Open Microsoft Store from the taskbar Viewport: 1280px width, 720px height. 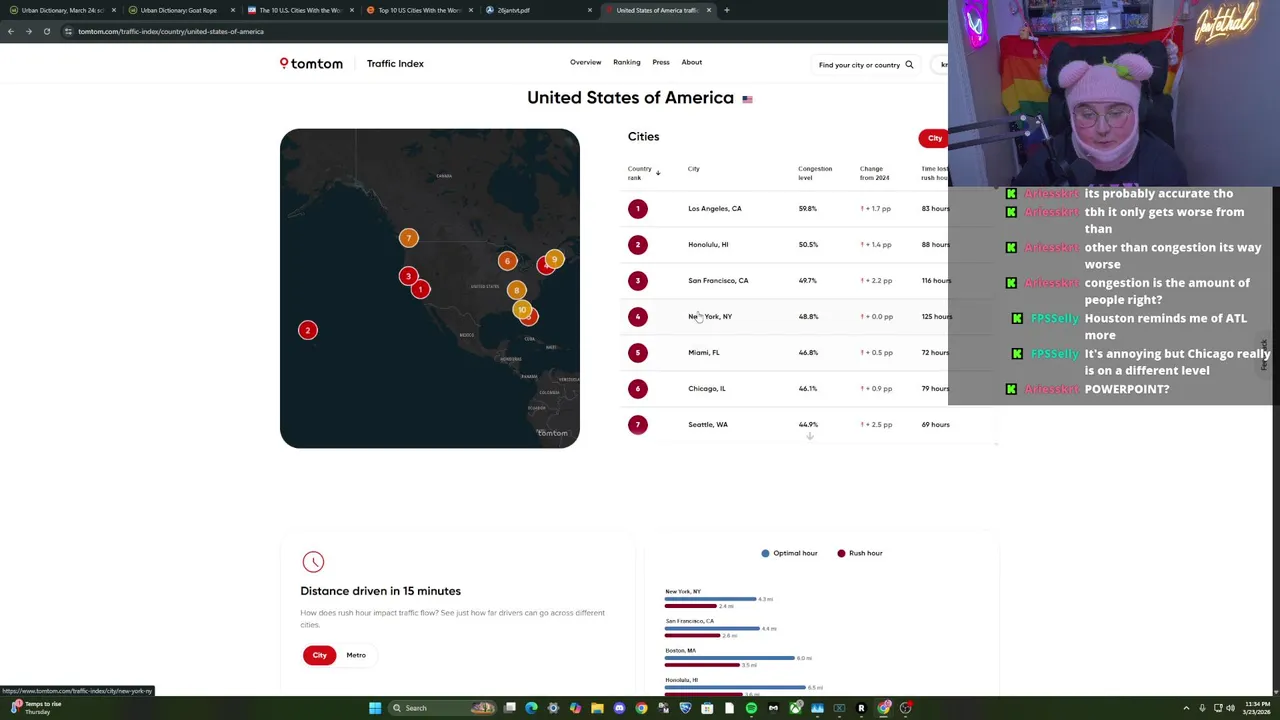point(707,708)
